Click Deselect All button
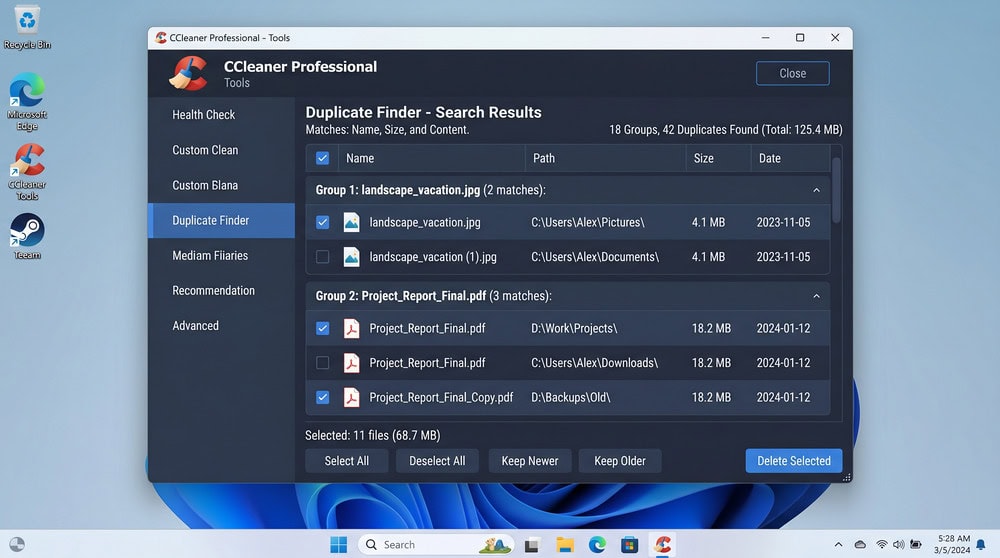The height and width of the screenshot is (558, 1000). [x=437, y=460]
